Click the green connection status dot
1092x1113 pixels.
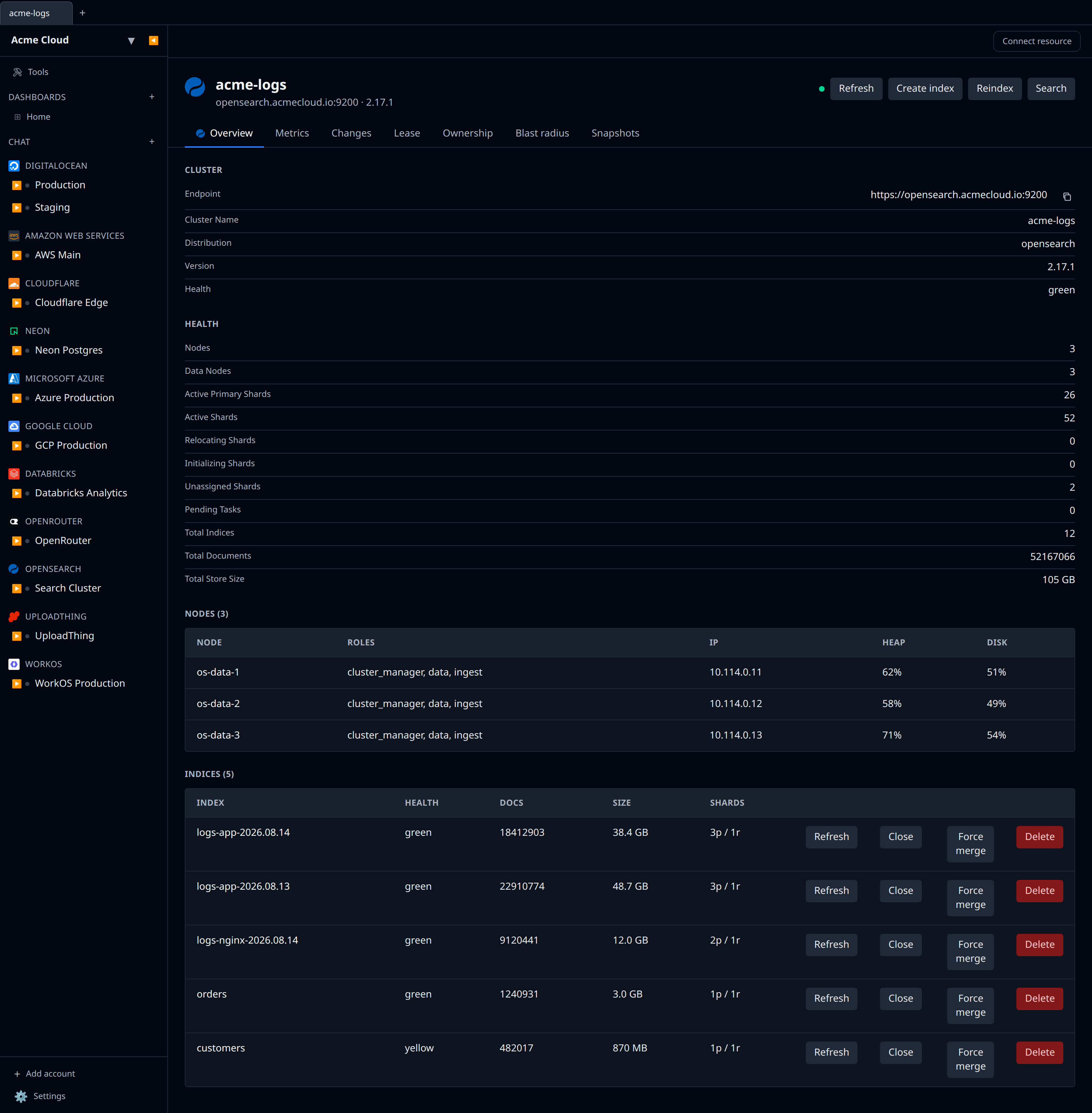coord(821,89)
